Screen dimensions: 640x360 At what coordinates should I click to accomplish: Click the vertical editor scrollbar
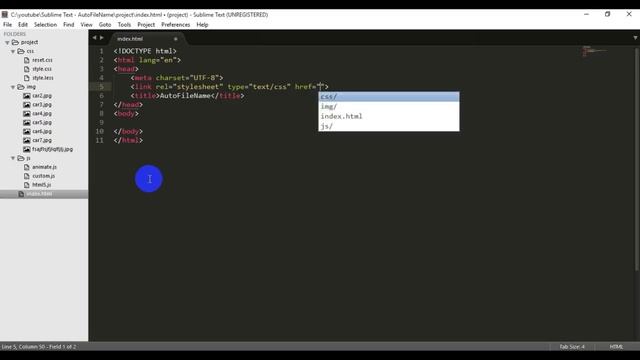(x=637, y=159)
